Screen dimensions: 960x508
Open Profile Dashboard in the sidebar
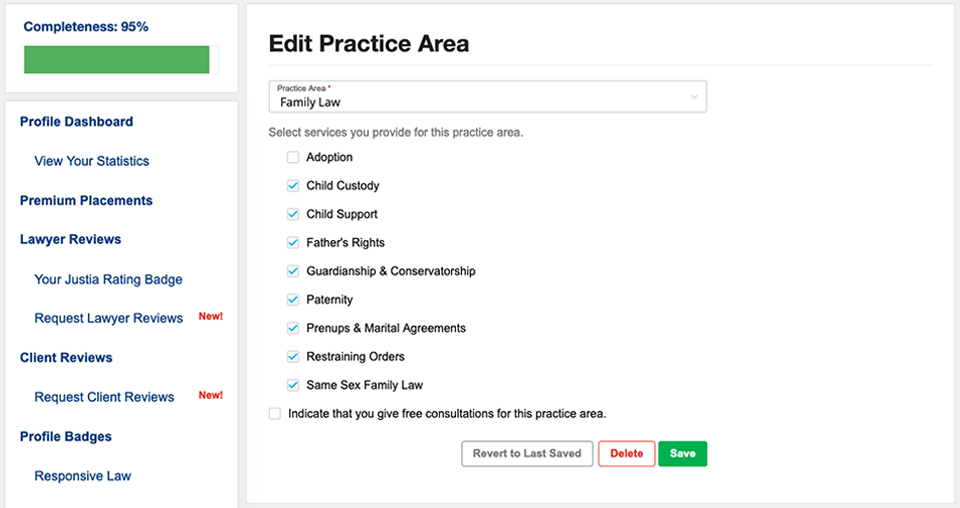[76, 122]
